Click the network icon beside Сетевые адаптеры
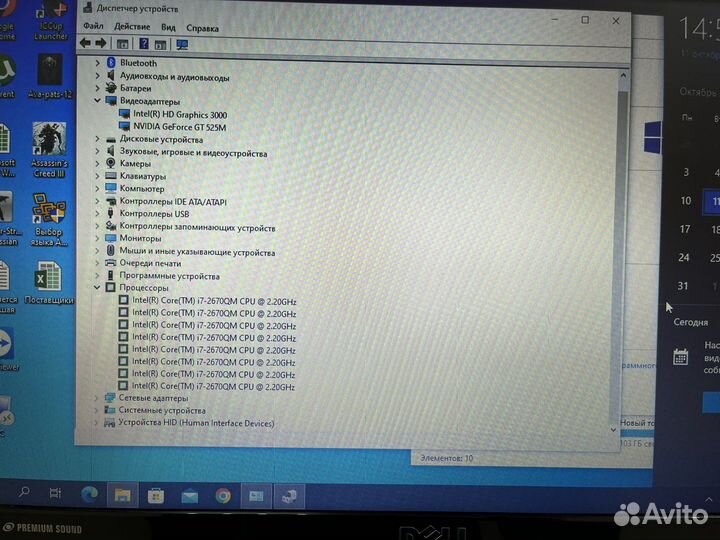The image size is (720, 540). [110, 398]
